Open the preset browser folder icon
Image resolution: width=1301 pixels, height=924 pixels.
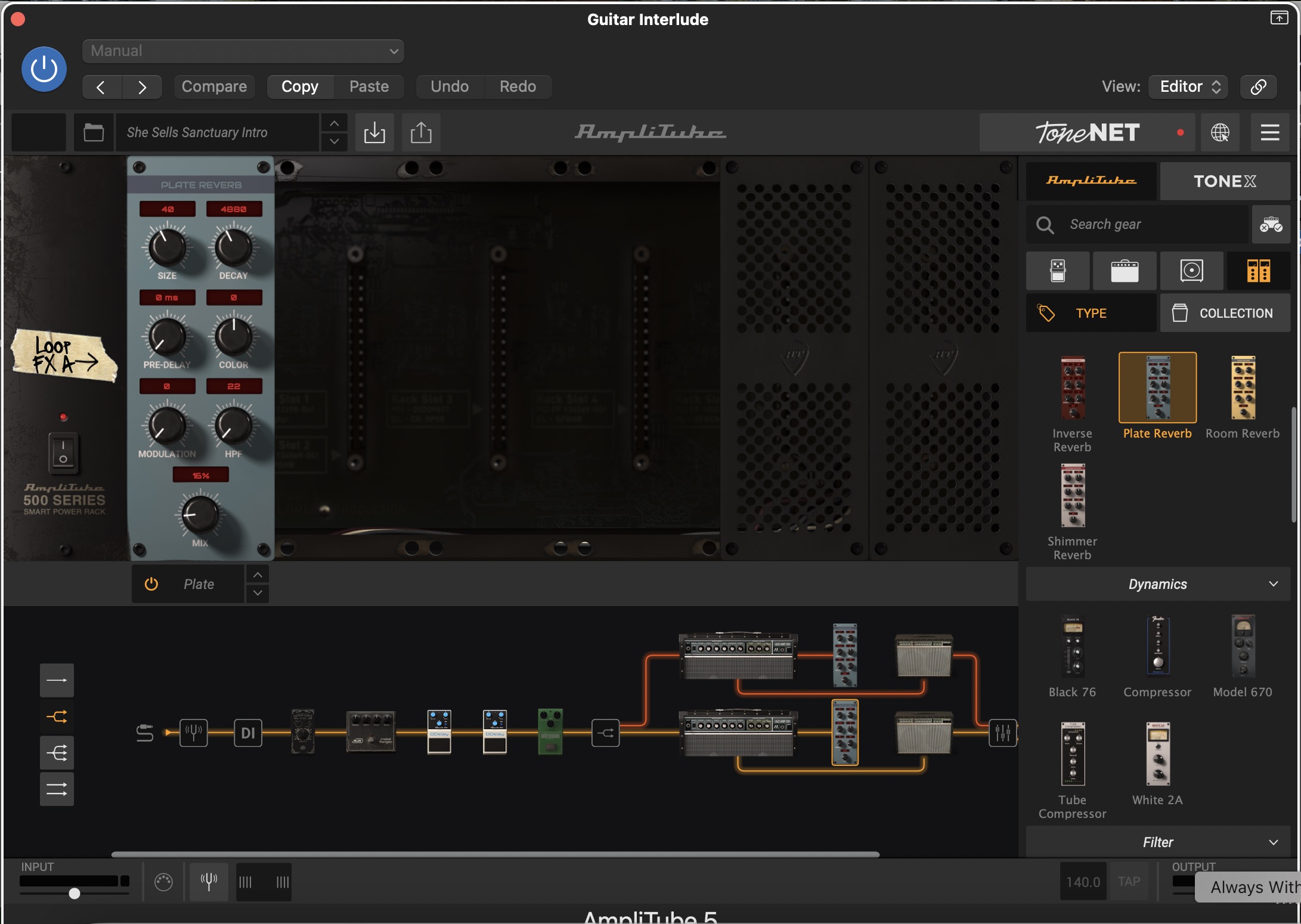[94, 132]
